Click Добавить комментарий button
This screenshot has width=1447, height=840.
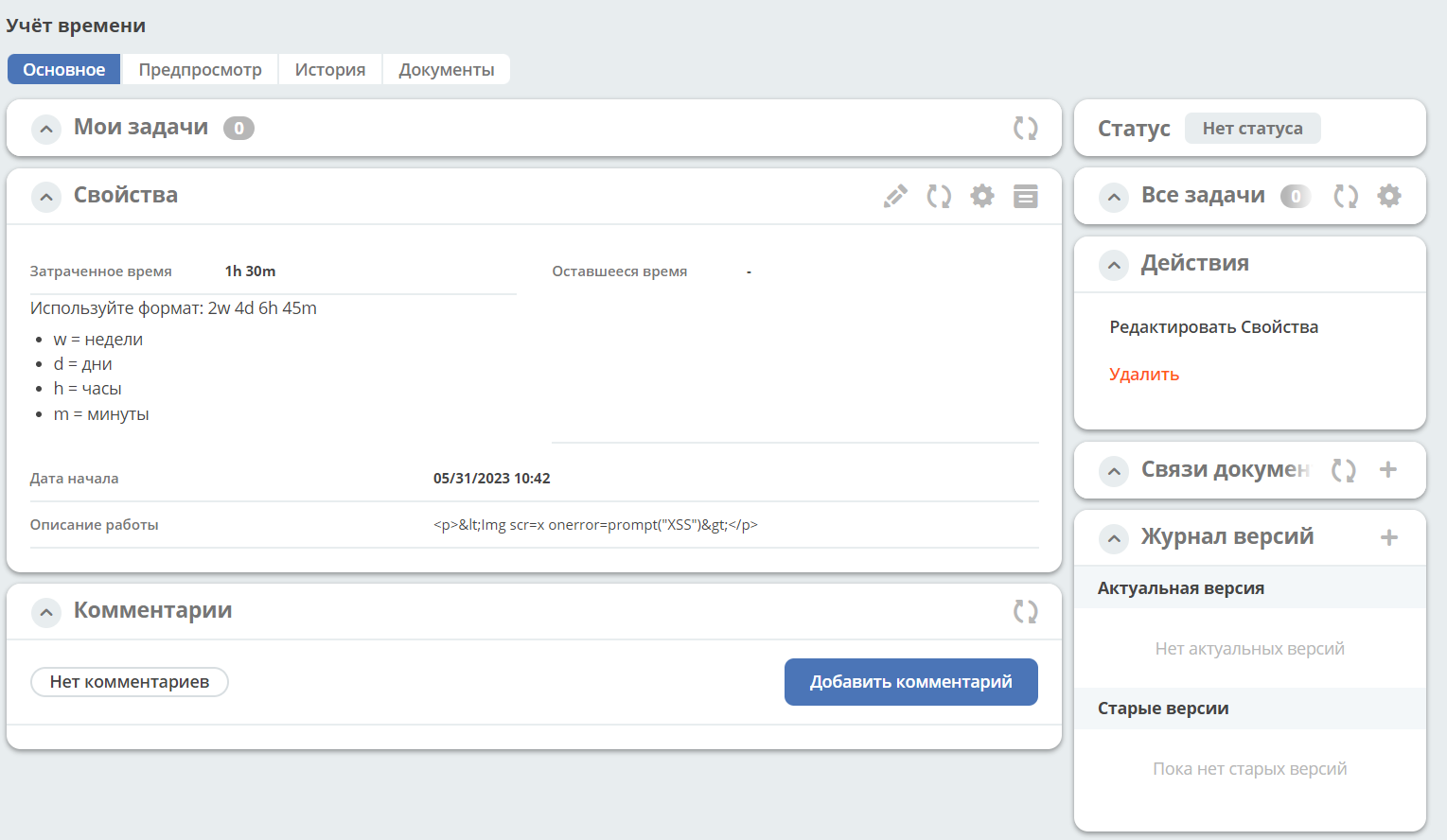[911, 682]
